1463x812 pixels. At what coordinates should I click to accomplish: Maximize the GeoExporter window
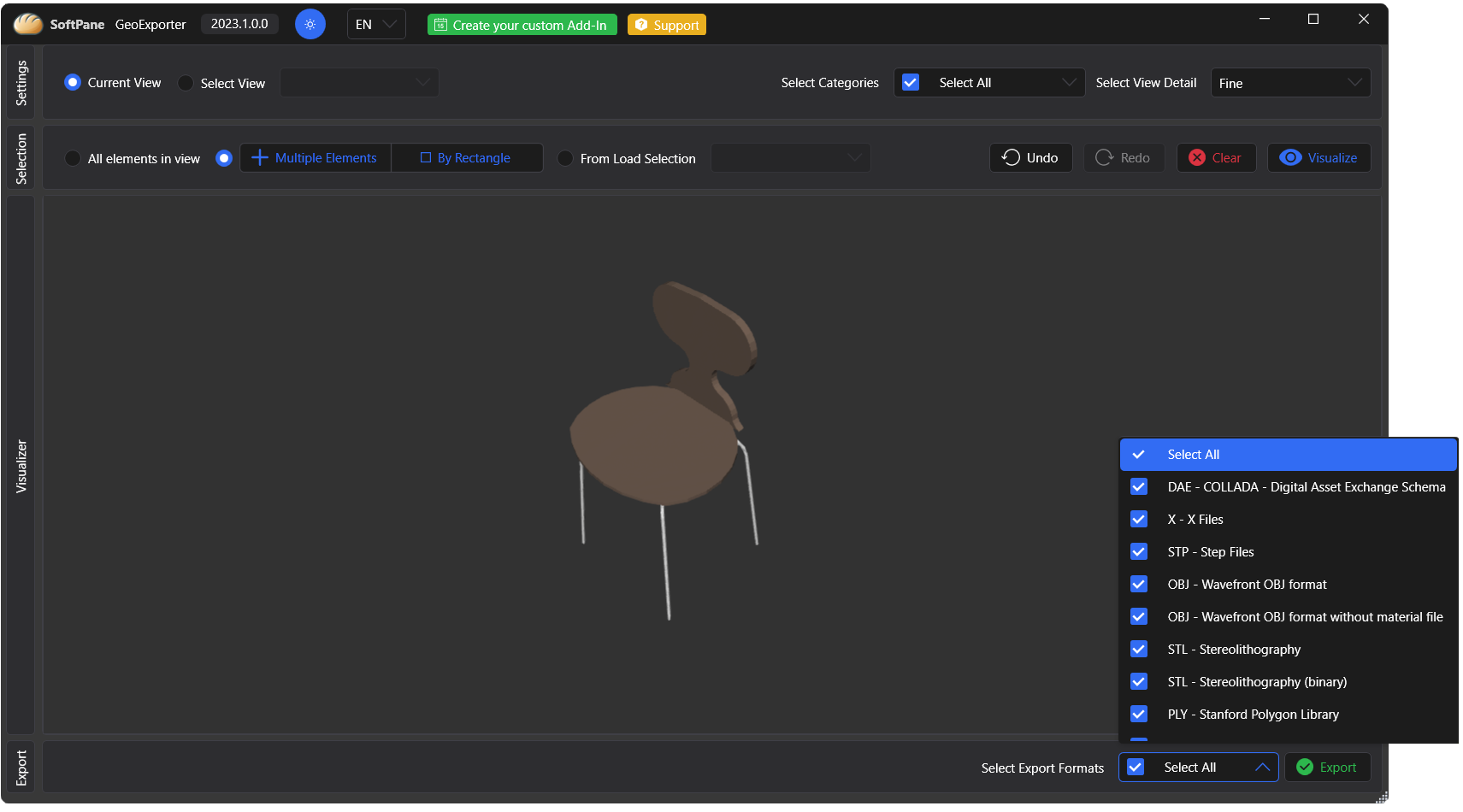(x=1313, y=19)
